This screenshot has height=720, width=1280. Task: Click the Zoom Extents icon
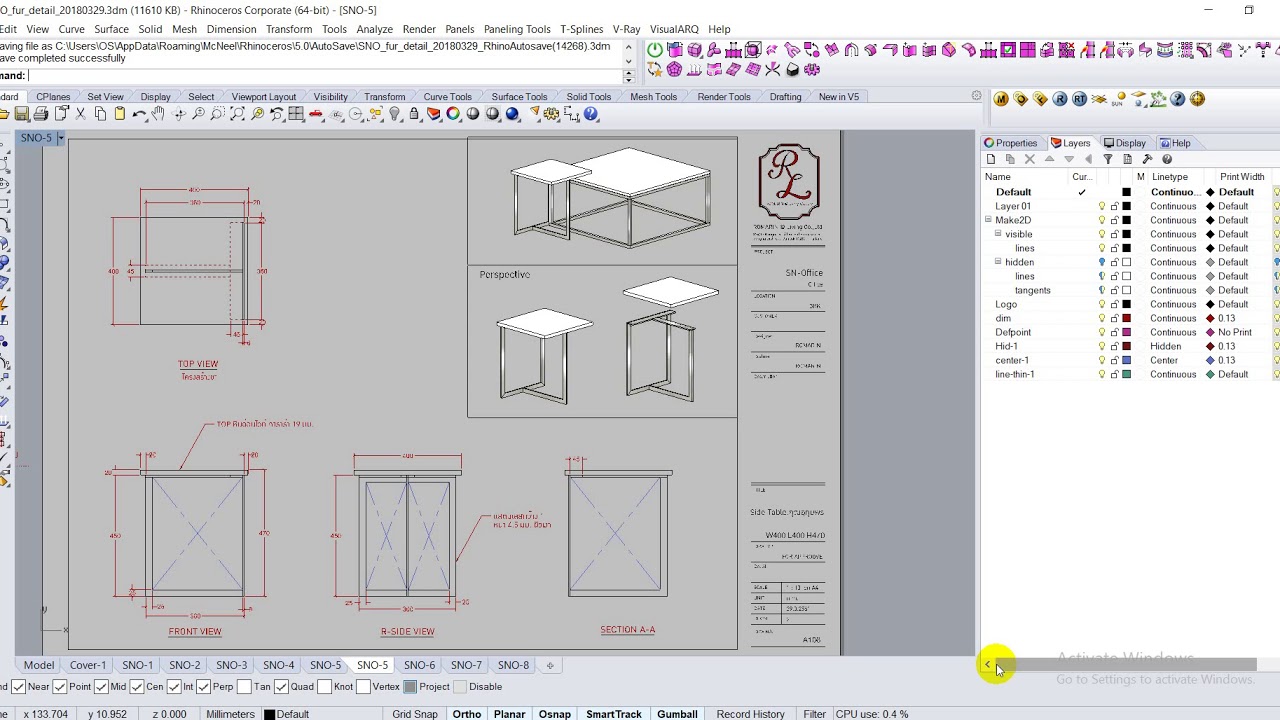(237, 114)
